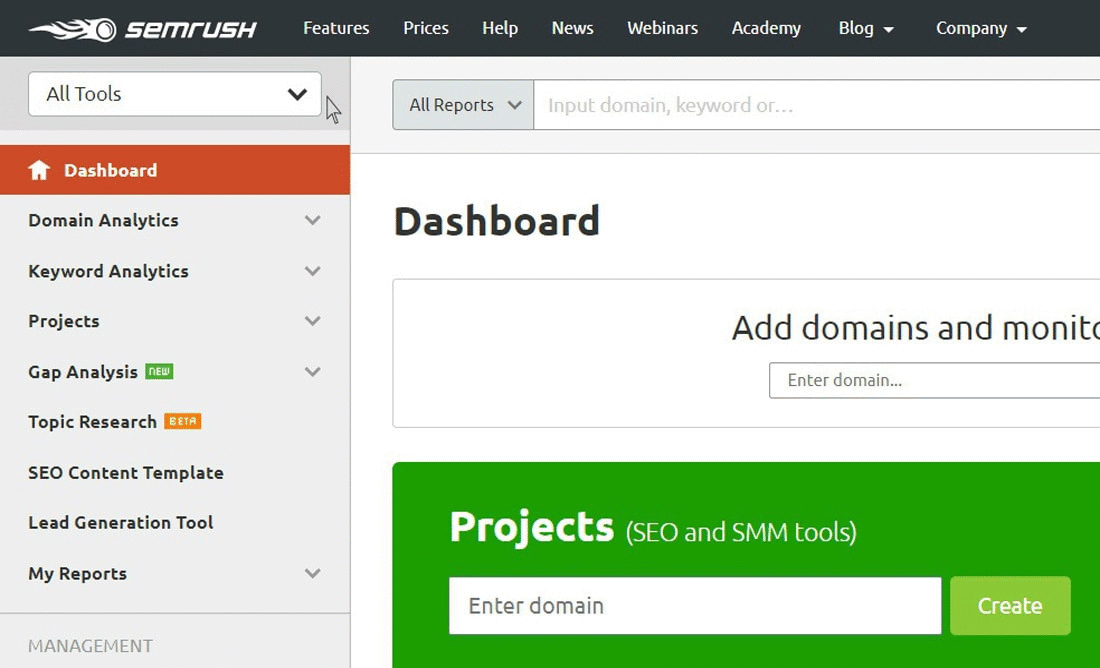This screenshot has height=668, width=1100.
Task: Expand the My Reports section
Action: coord(313,573)
